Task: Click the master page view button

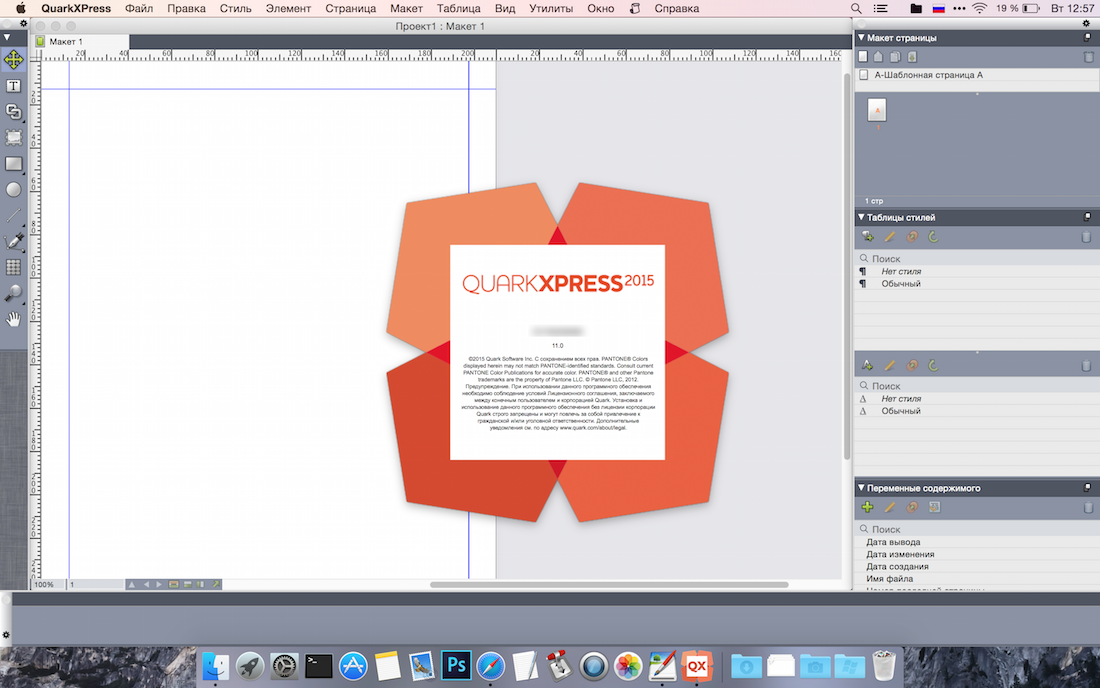Action: point(173,584)
